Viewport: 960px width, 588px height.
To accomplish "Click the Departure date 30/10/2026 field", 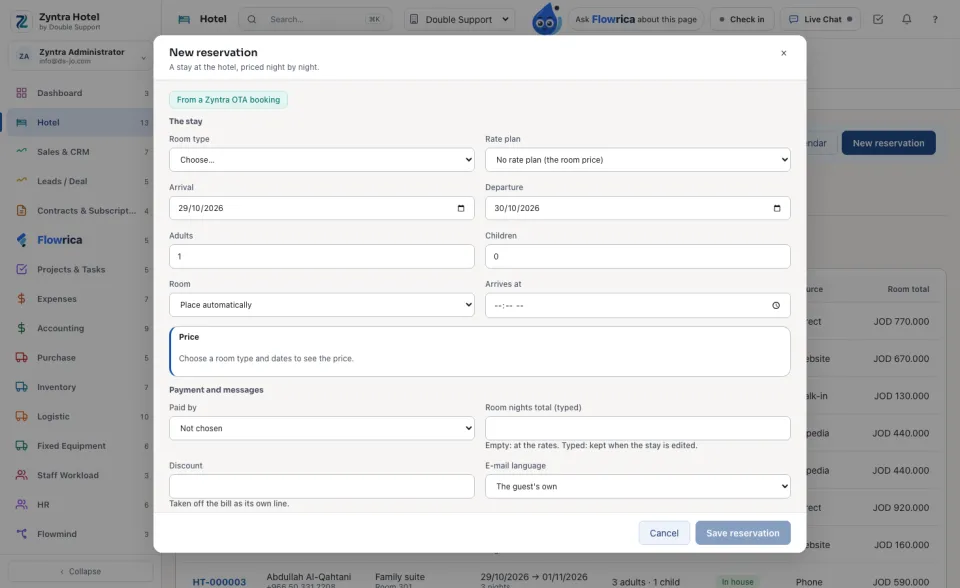I will click(637, 208).
